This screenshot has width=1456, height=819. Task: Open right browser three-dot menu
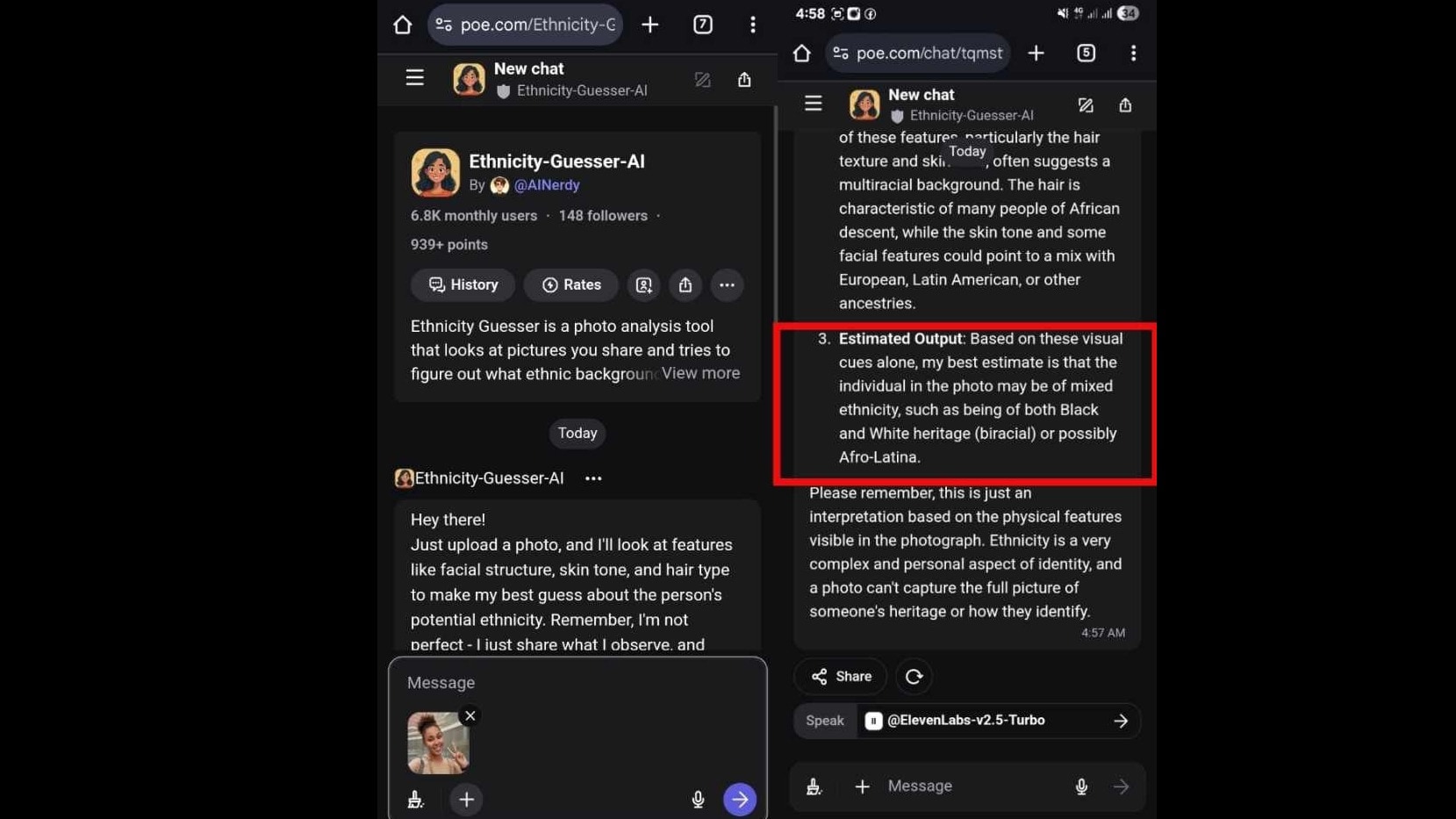1134,54
